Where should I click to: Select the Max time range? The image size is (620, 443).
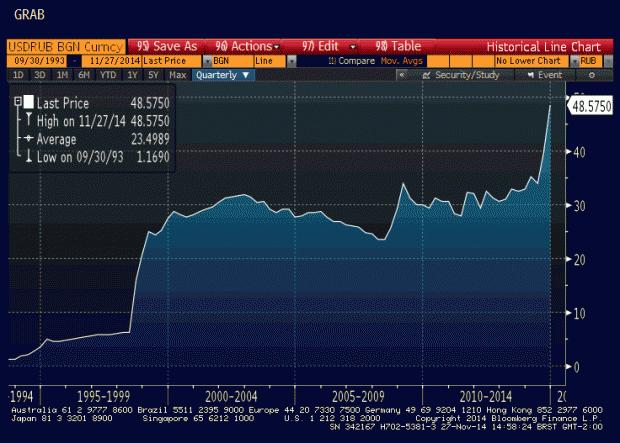click(178, 75)
